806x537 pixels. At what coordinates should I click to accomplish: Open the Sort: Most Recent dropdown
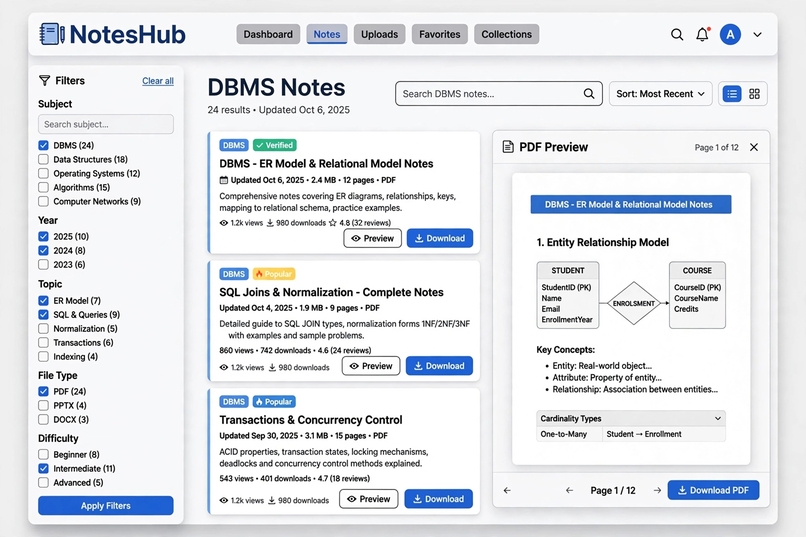point(661,94)
